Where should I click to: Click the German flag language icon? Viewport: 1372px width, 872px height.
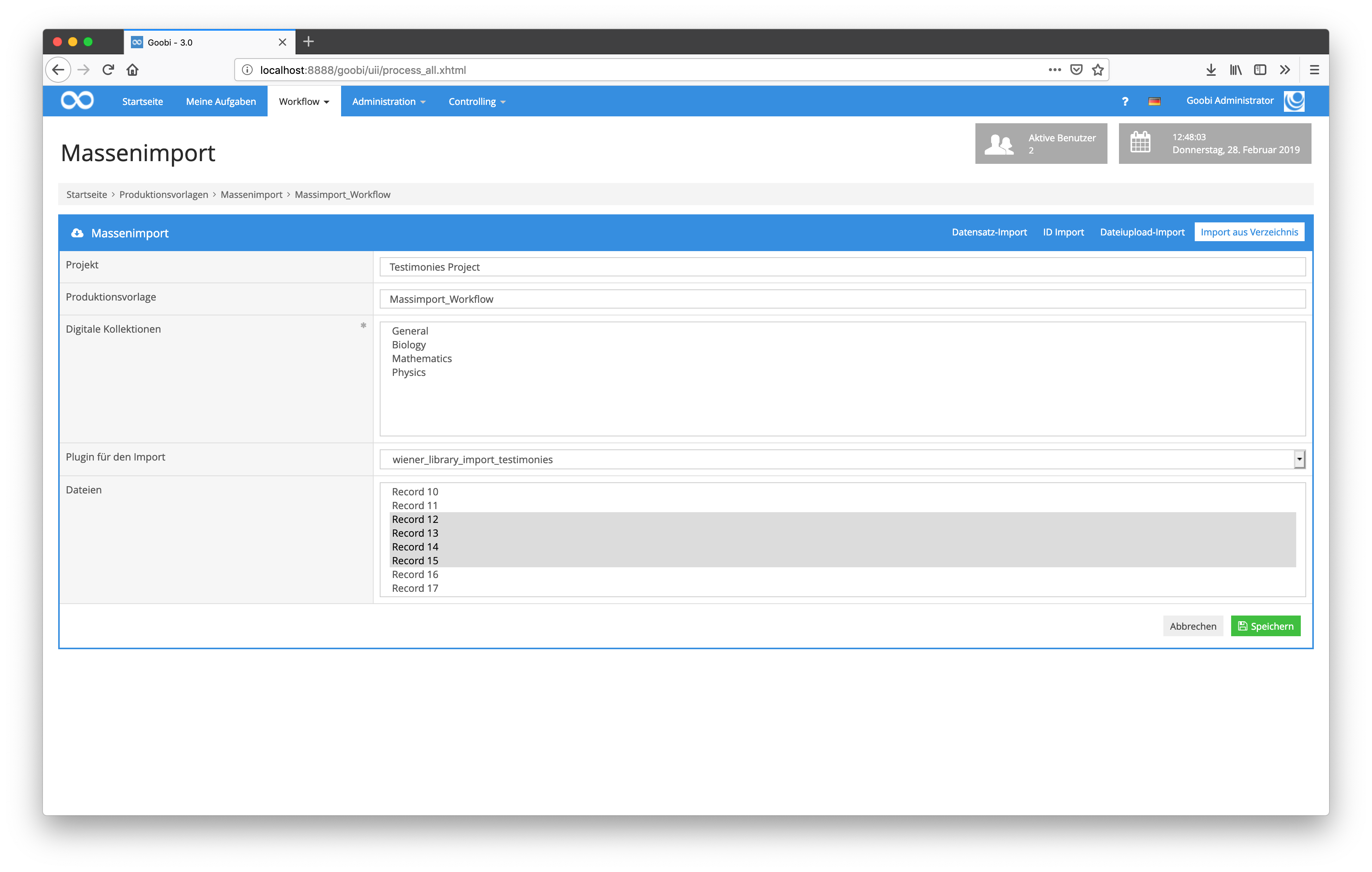pos(1154,101)
